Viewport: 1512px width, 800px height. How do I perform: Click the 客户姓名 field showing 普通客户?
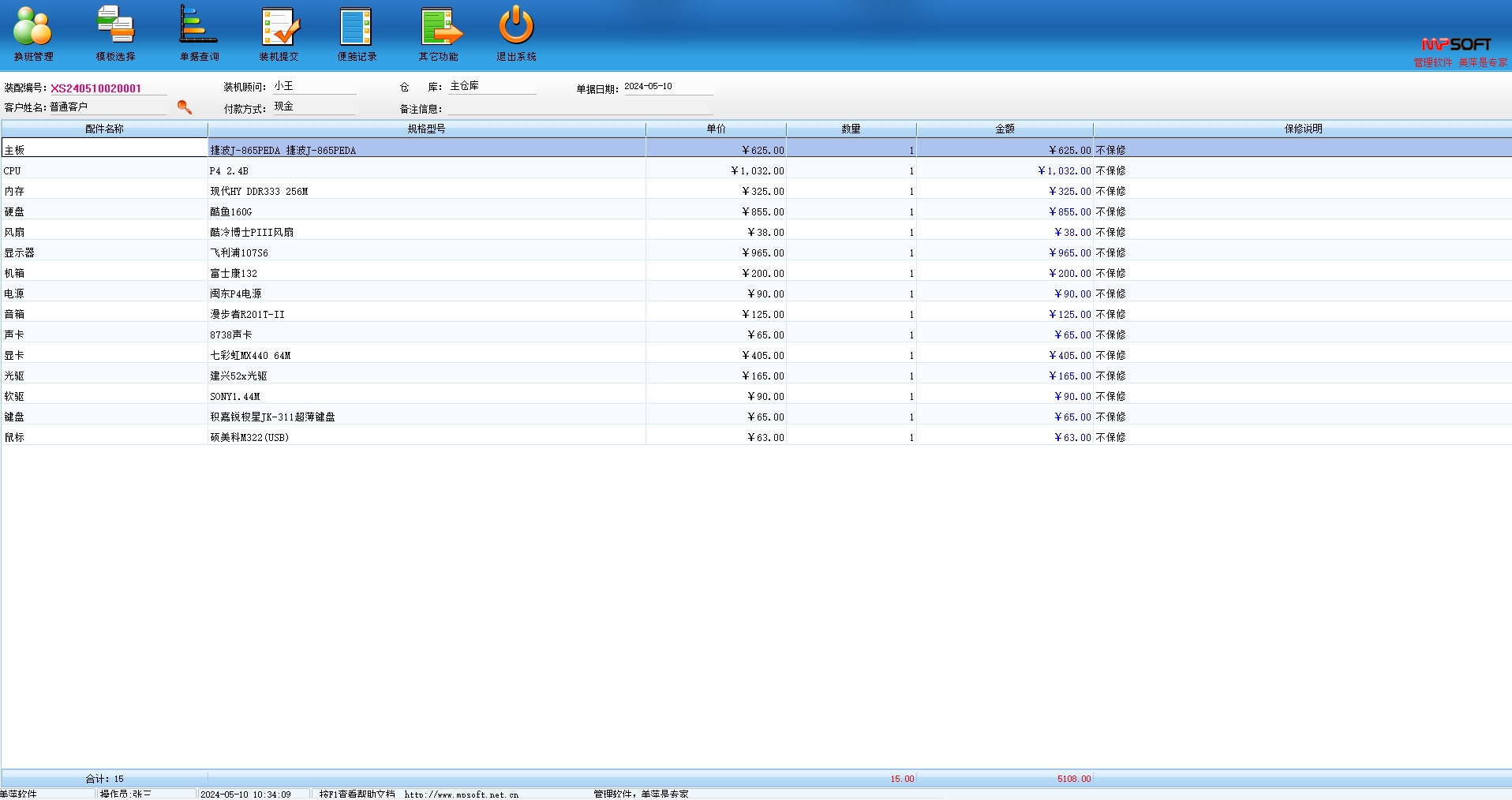pos(107,107)
